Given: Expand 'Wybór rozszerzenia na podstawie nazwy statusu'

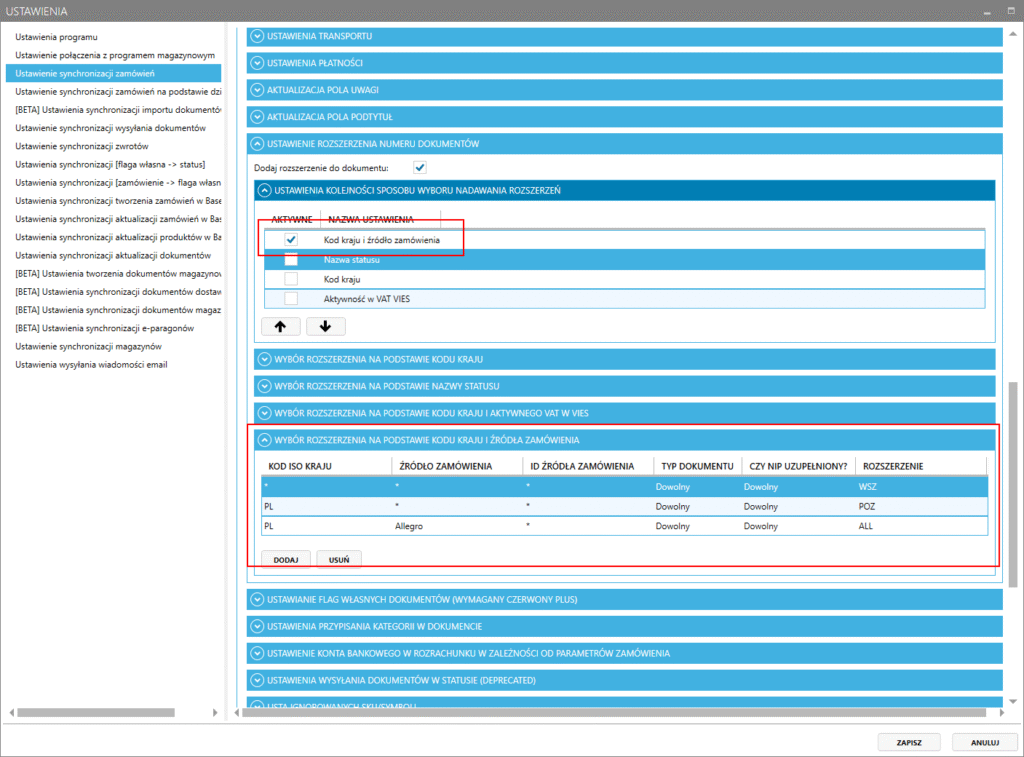Looking at the screenshot, I should [x=265, y=385].
